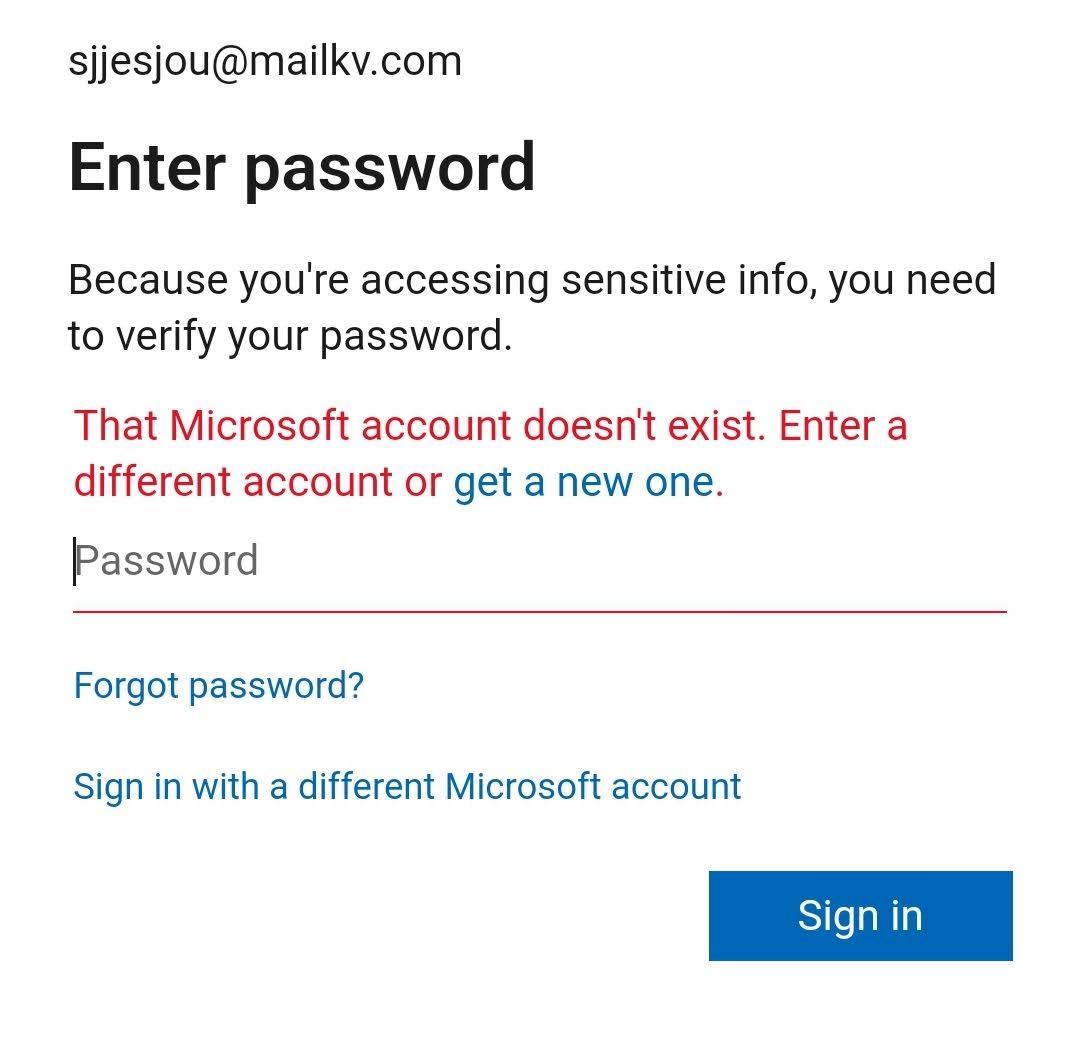This screenshot has width=1080, height=1038.
Task: Click 'to verify your password.' text line
Action: click(x=290, y=337)
